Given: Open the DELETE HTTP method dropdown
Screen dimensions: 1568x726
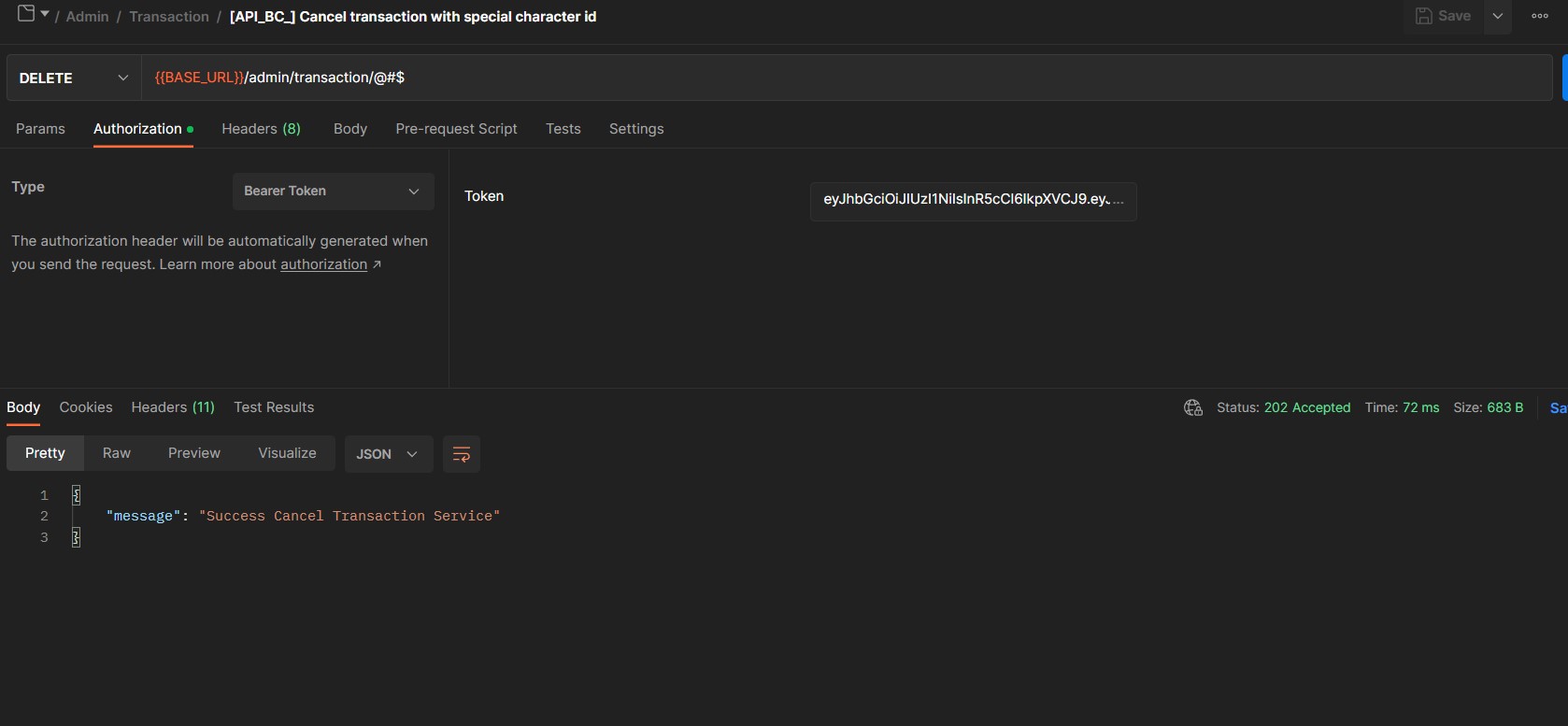Looking at the screenshot, I should coord(73,78).
